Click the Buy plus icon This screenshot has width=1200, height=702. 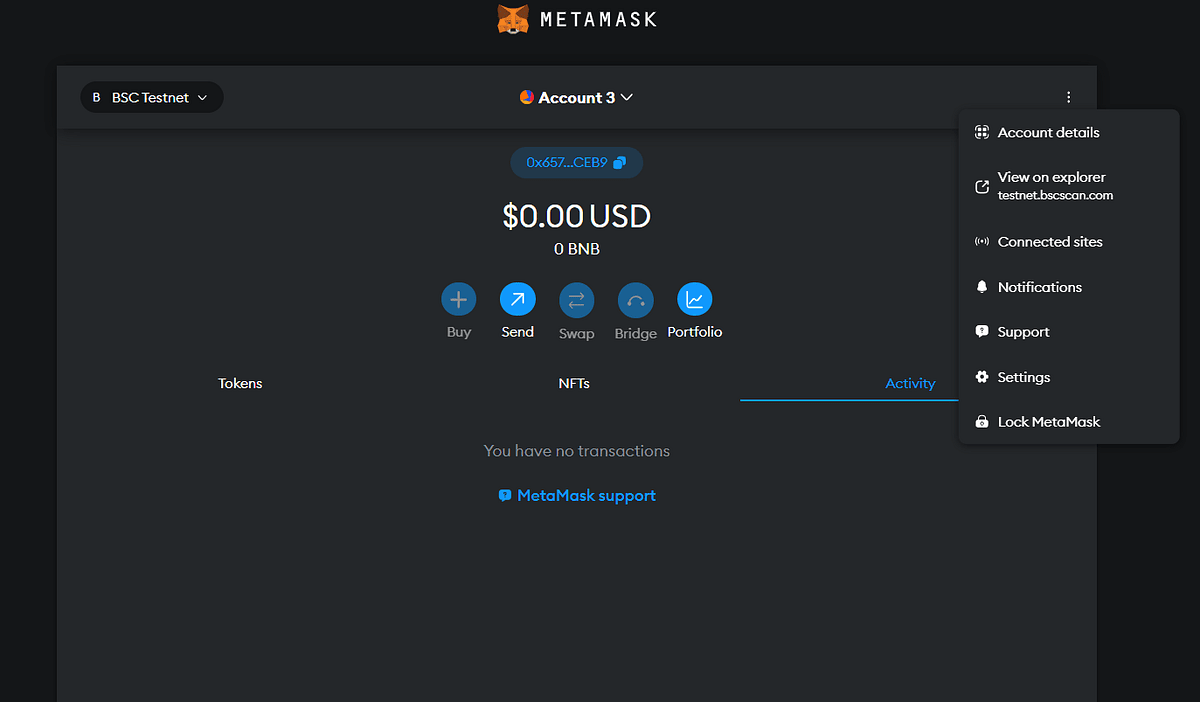click(x=458, y=299)
